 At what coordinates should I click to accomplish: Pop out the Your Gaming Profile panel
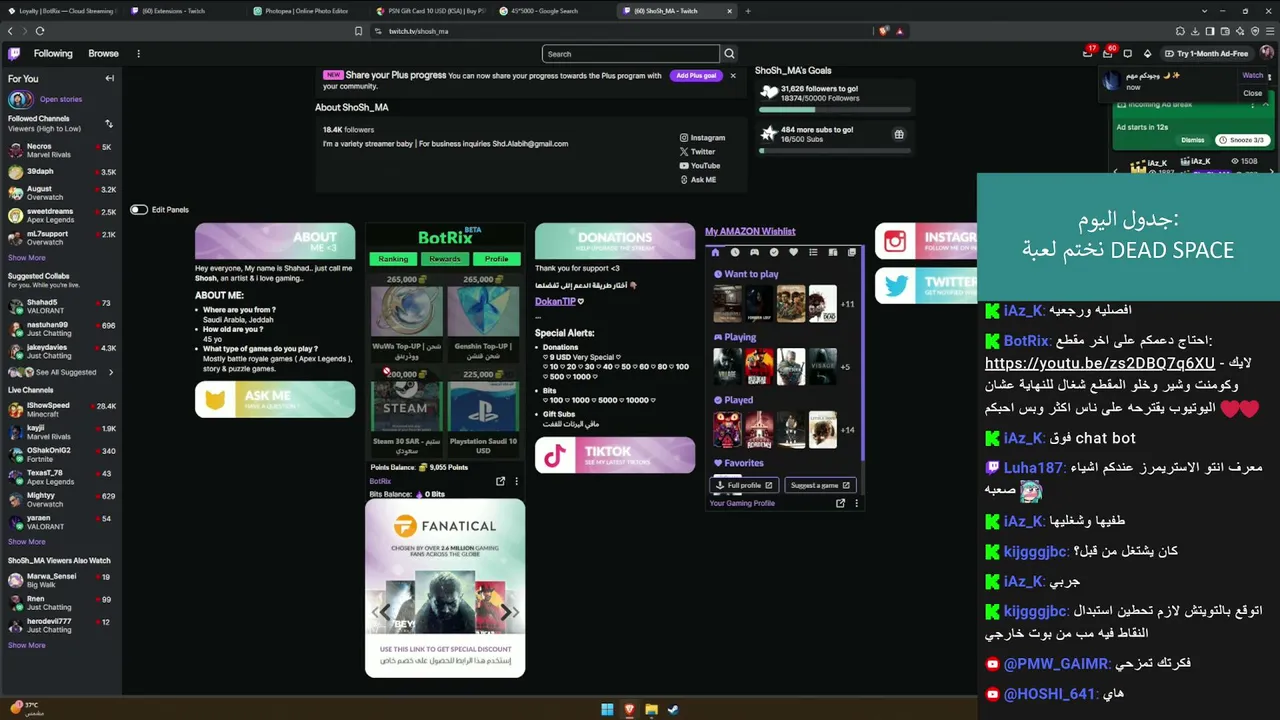(840, 503)
